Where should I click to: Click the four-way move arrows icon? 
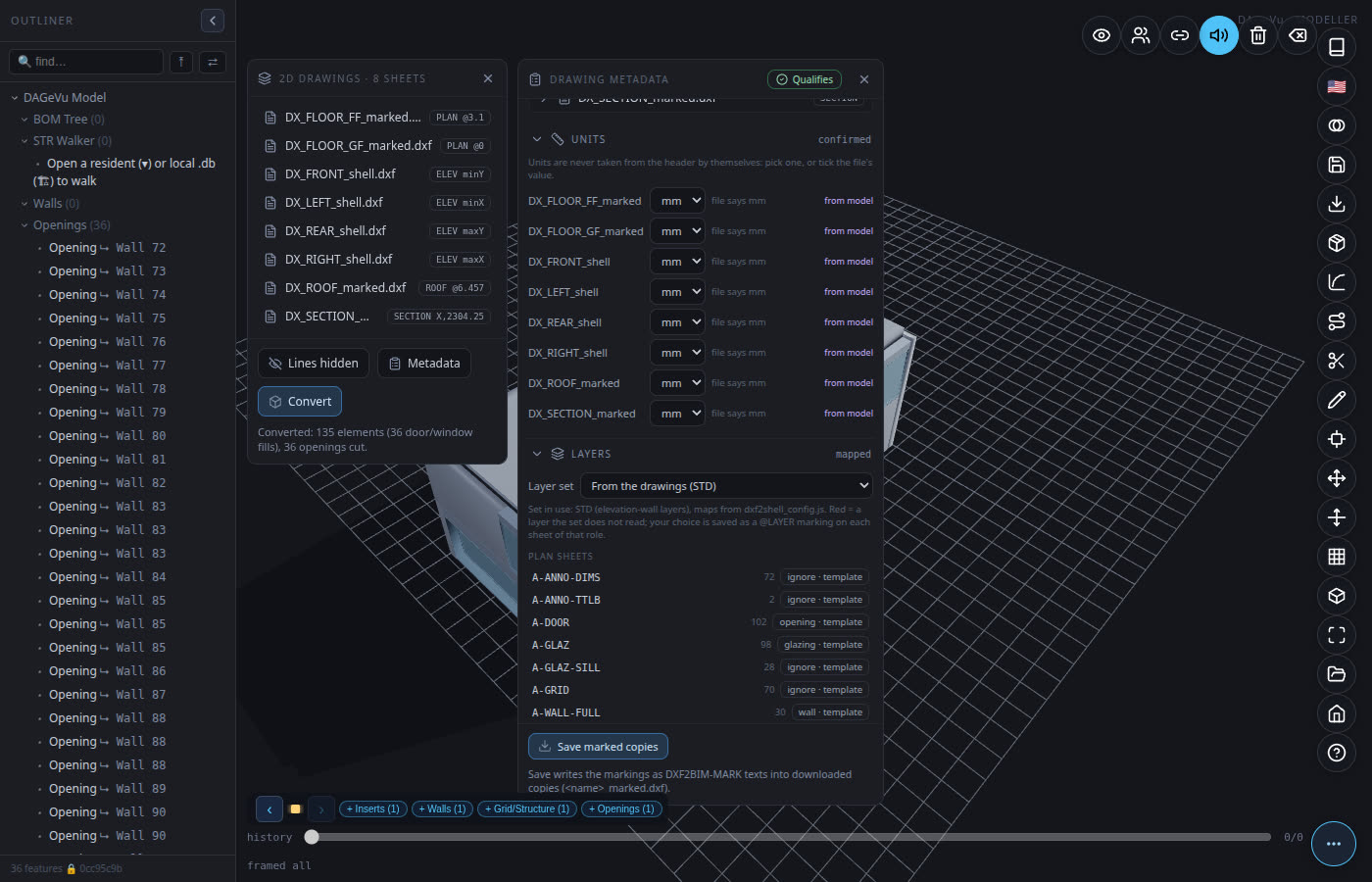1337,478
